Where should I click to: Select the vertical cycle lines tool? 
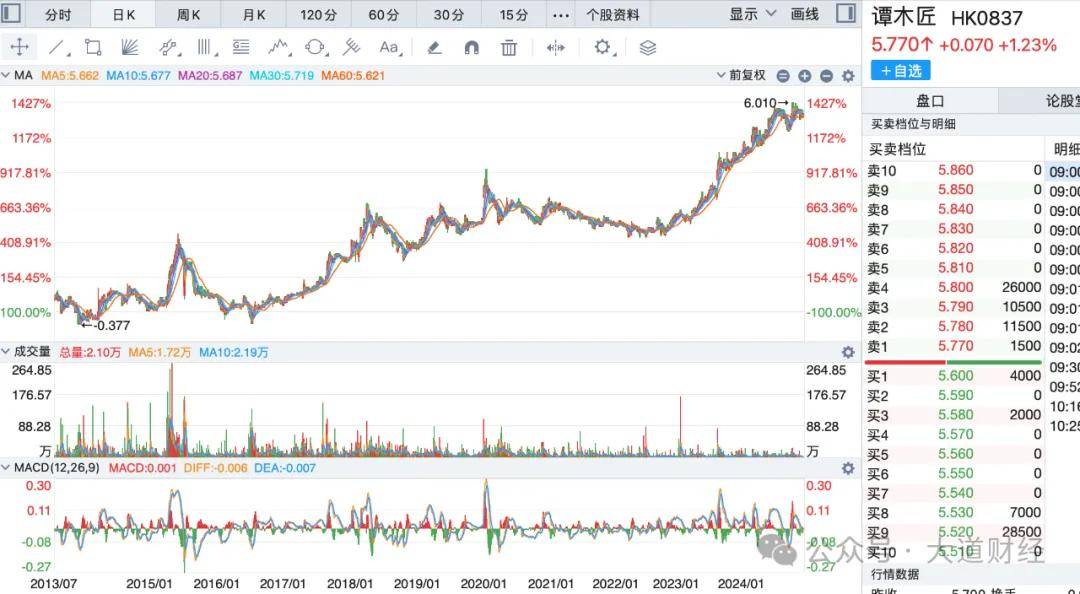point(204,47)
